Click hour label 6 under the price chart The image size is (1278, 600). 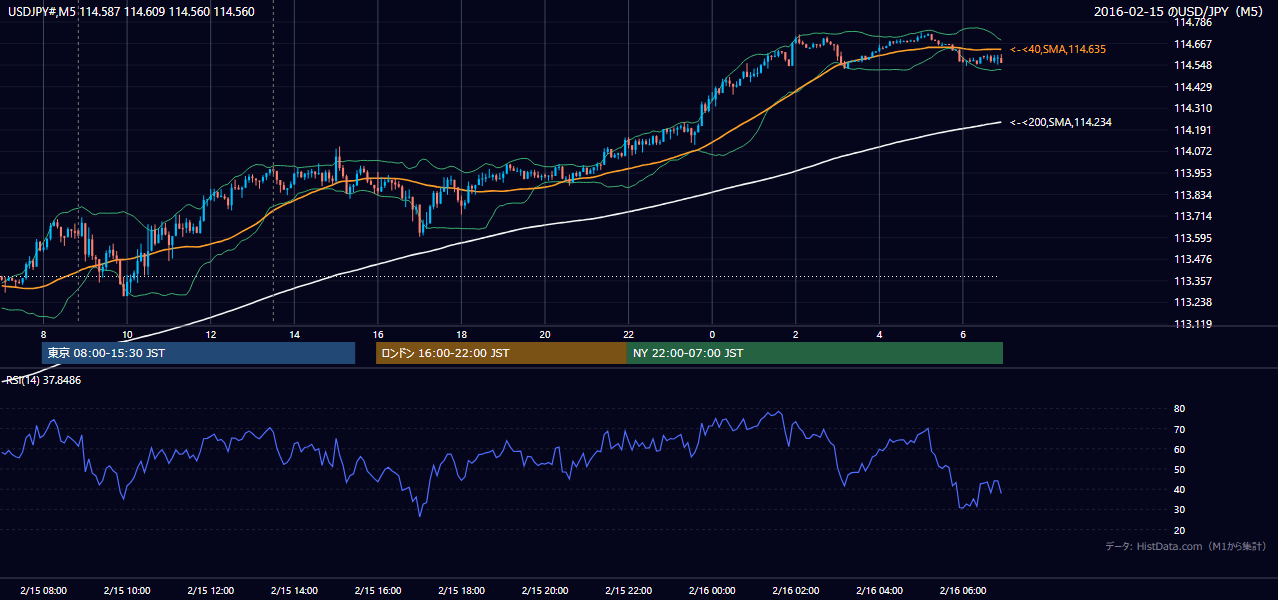(x=962, y=334)
